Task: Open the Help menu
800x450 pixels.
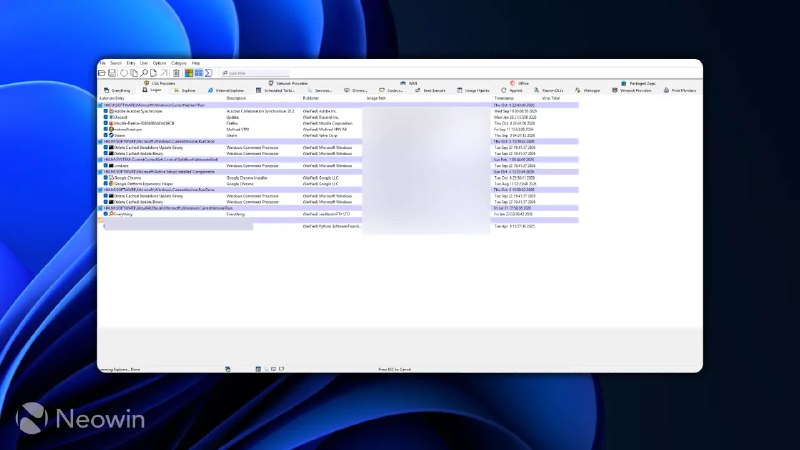Action: (x=196, y=63)
